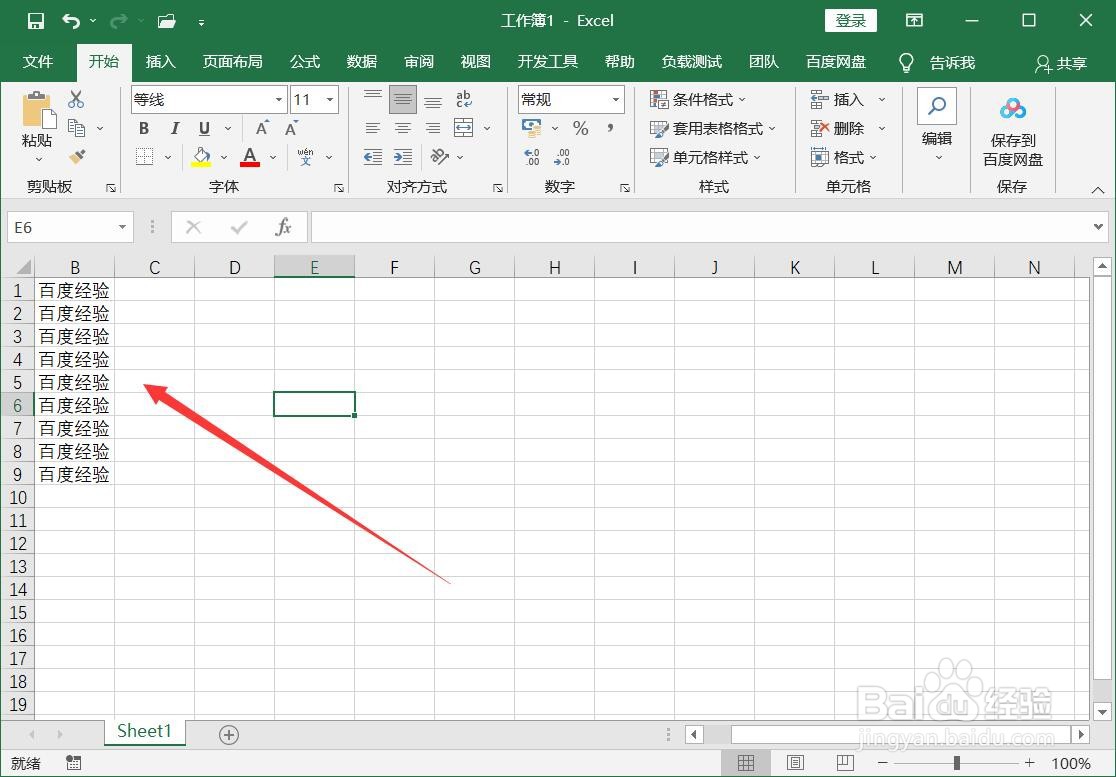Open the Name Box dropdown arrow
1116x777 pixels.
[122, 227]
